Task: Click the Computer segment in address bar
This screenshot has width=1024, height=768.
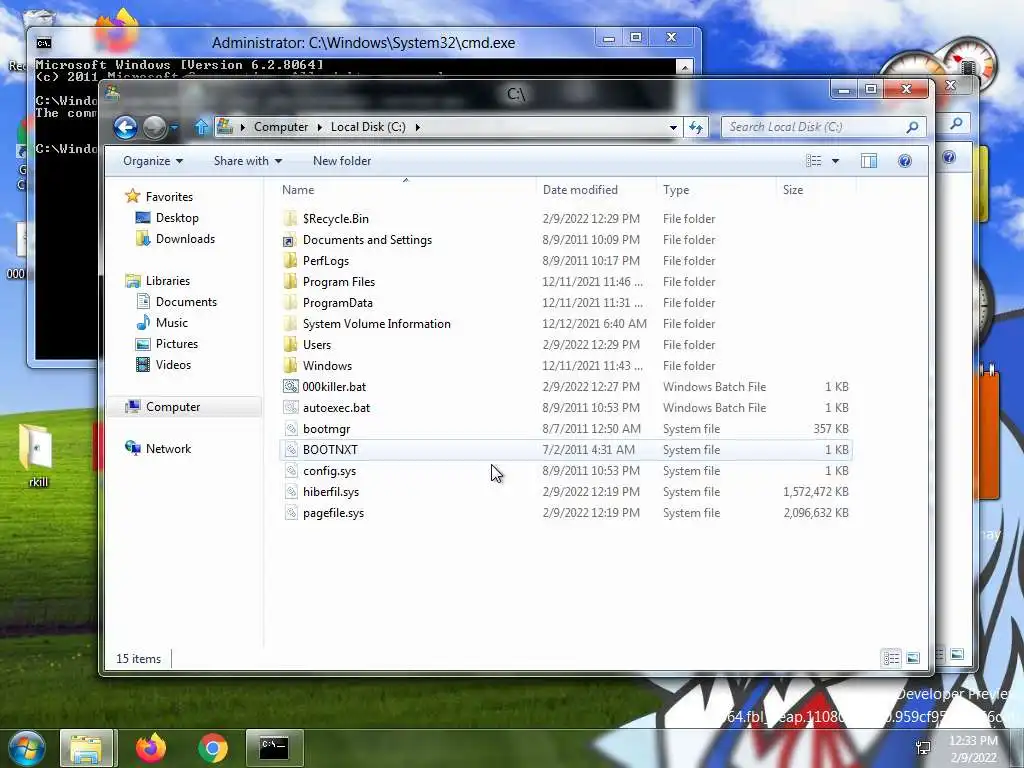Action: 281,127
